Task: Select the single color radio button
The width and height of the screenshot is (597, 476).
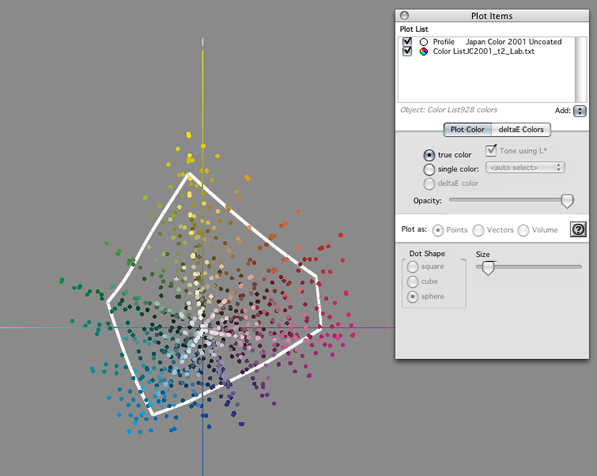Action: (429, 169)
